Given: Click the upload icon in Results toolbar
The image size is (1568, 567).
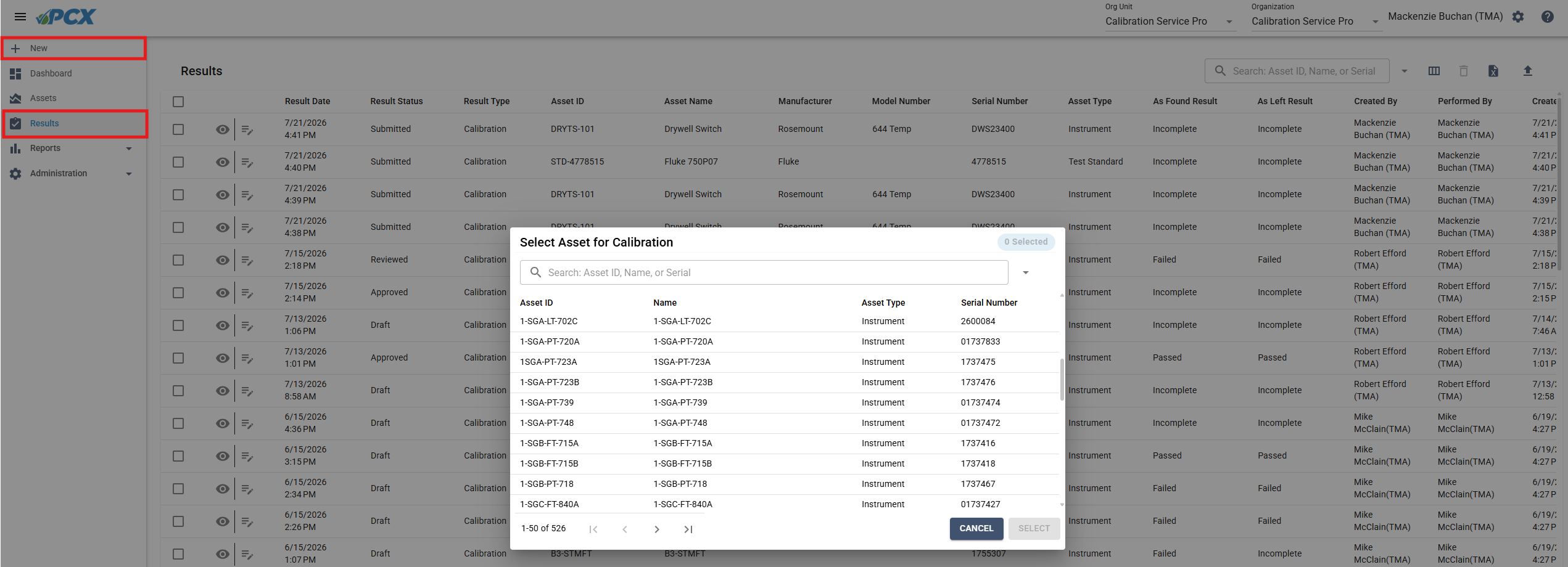Looking at the screenshot, I should pyautogui.click(x=1527, y=71).
